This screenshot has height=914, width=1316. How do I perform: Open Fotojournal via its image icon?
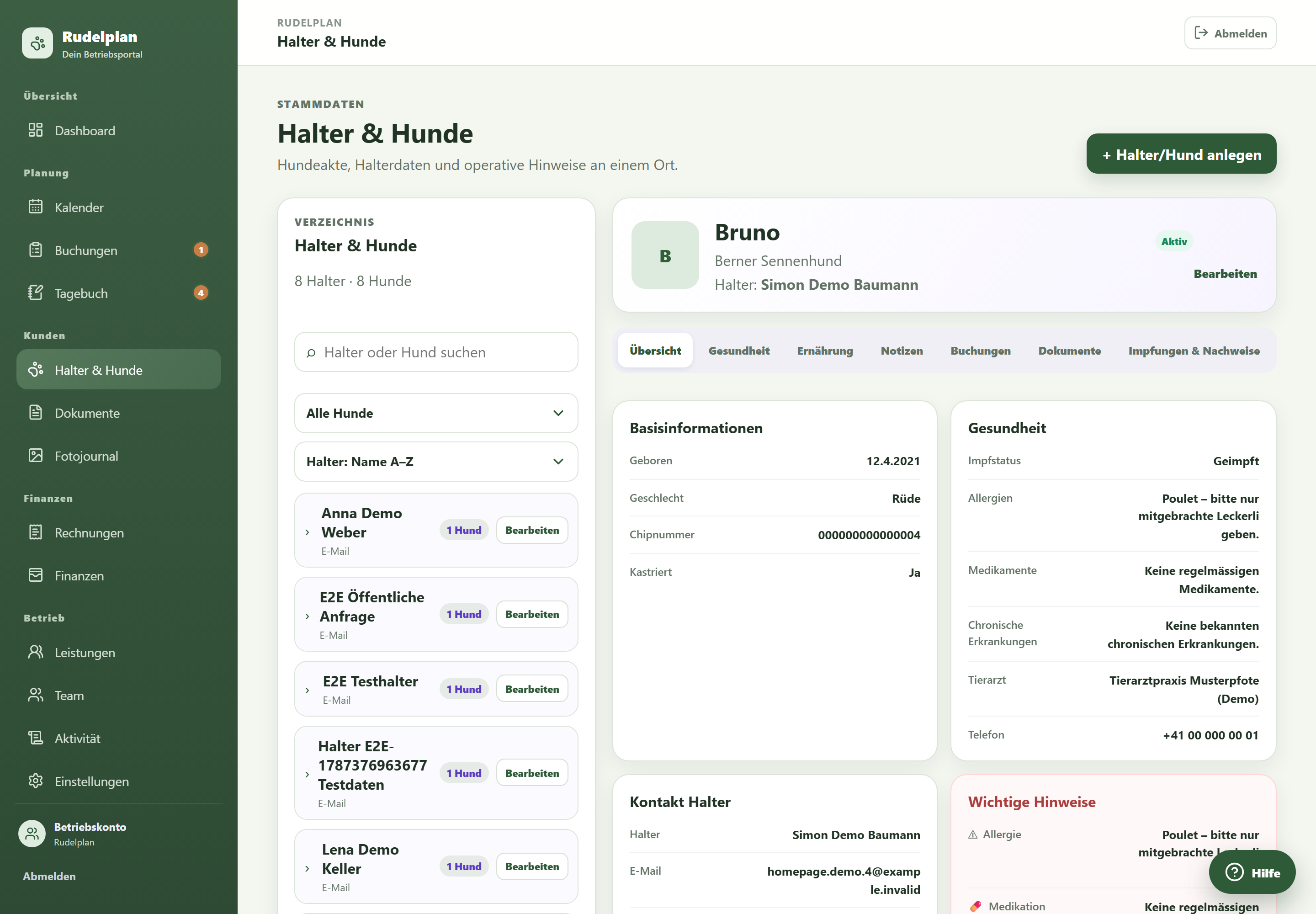point(36,455)
